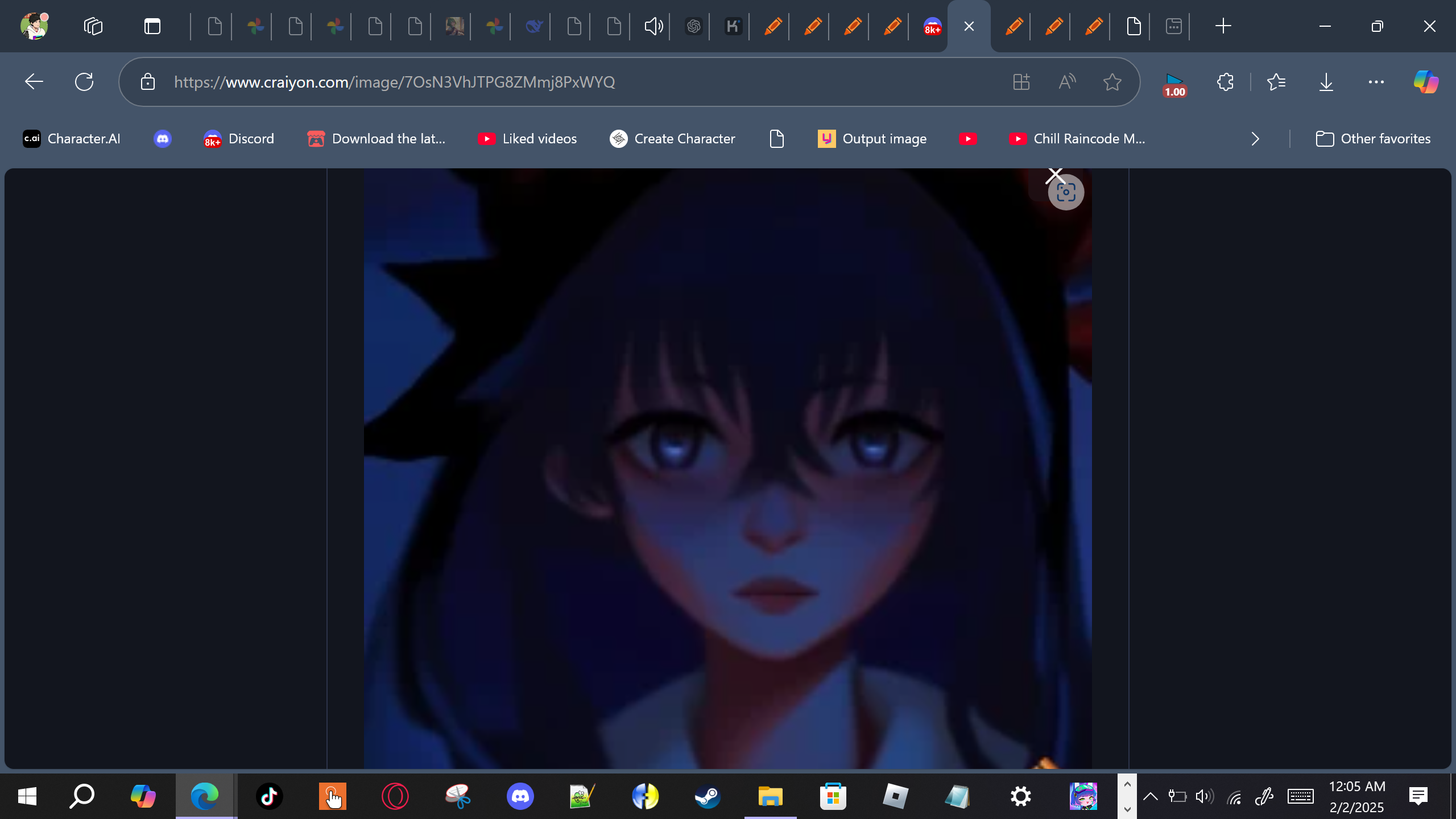Image resolution: width=1456 pixels, height=819 pixels.
Task: Open Settings and more ellipsis menu
Action: (1376, 82)
